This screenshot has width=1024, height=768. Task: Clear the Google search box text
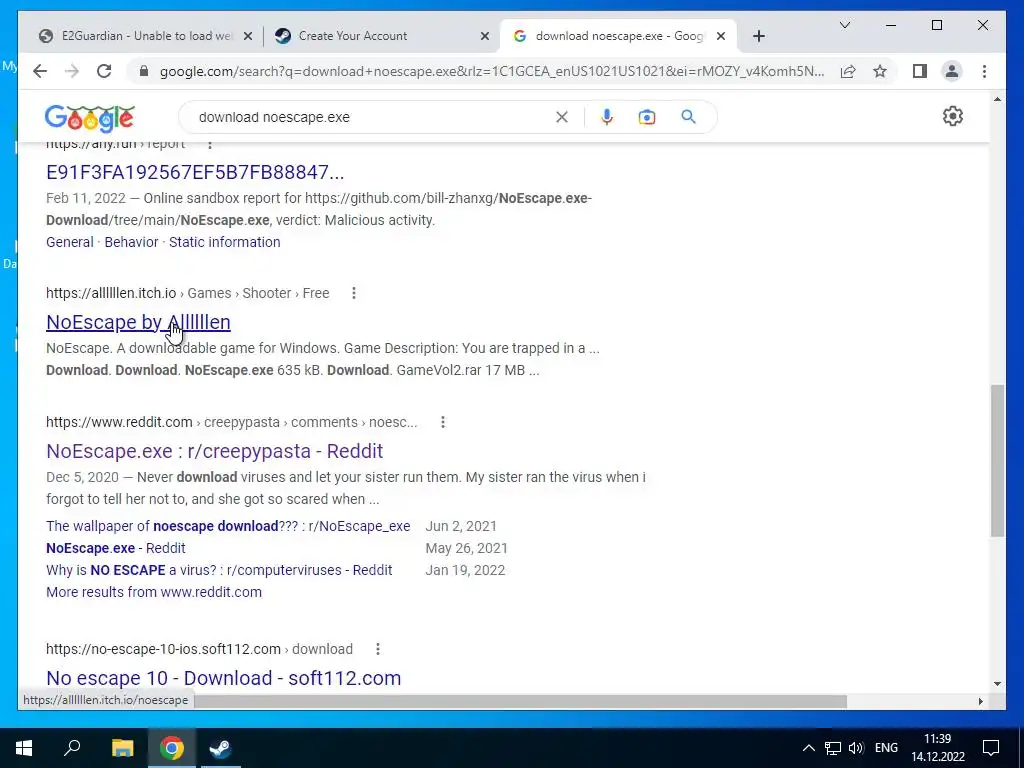562,117
